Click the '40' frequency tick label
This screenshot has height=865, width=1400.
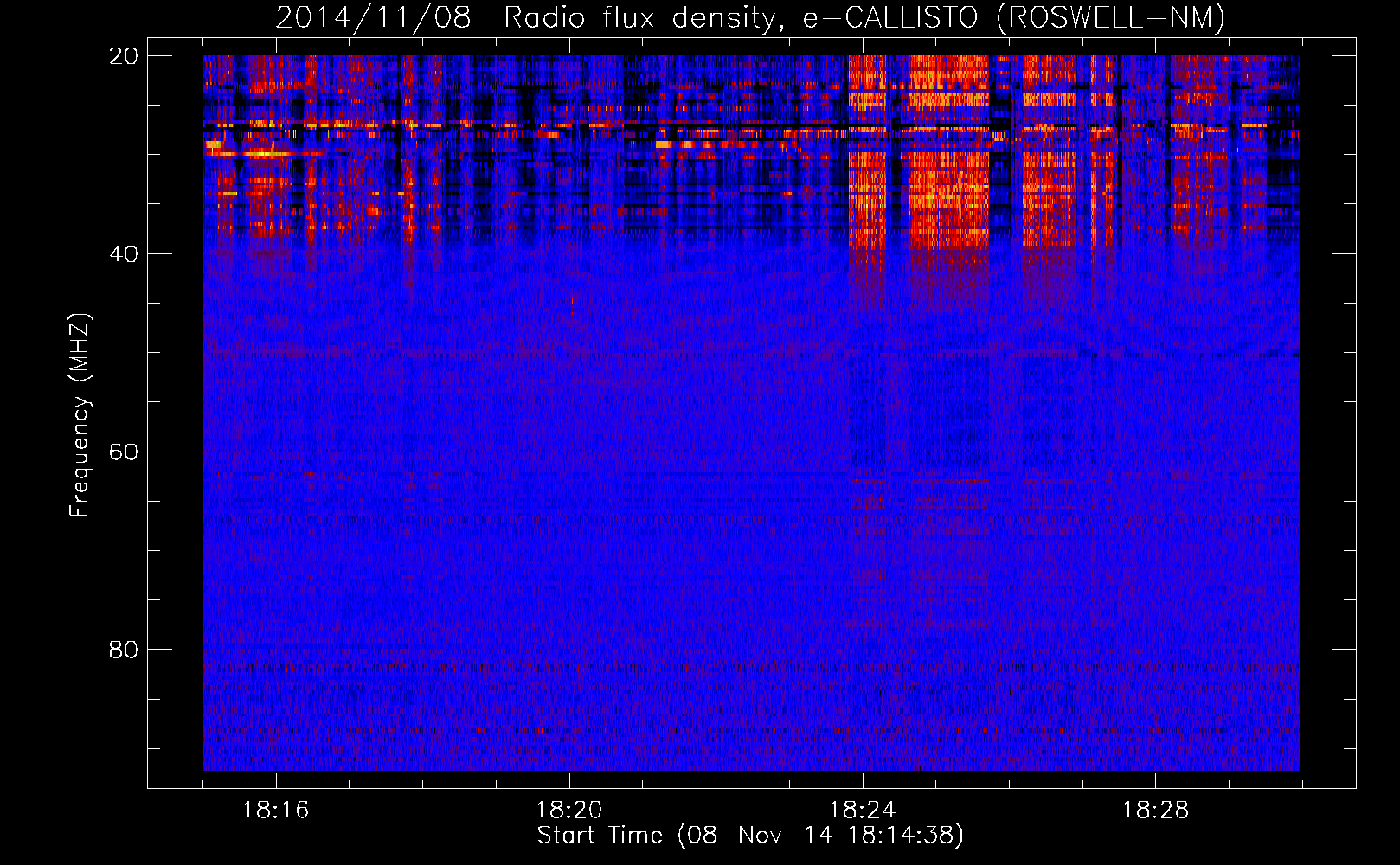click(124, 254)
